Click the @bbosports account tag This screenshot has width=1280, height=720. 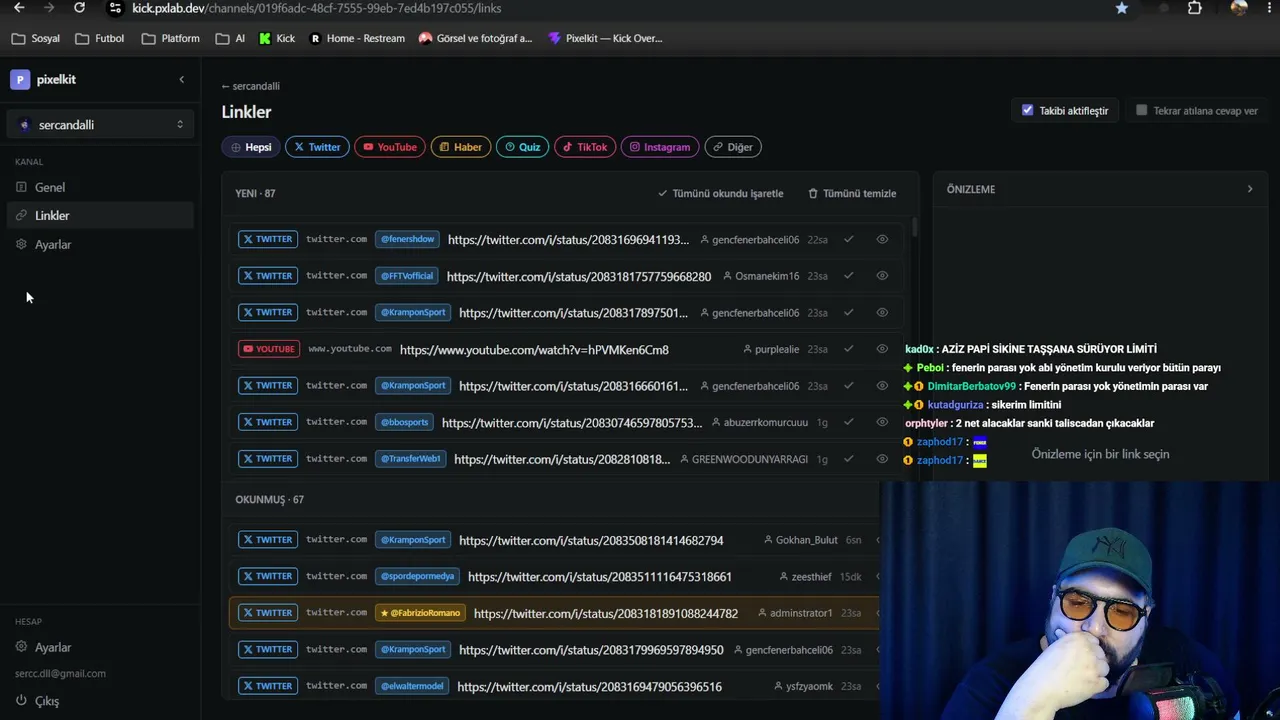point(405,422)
